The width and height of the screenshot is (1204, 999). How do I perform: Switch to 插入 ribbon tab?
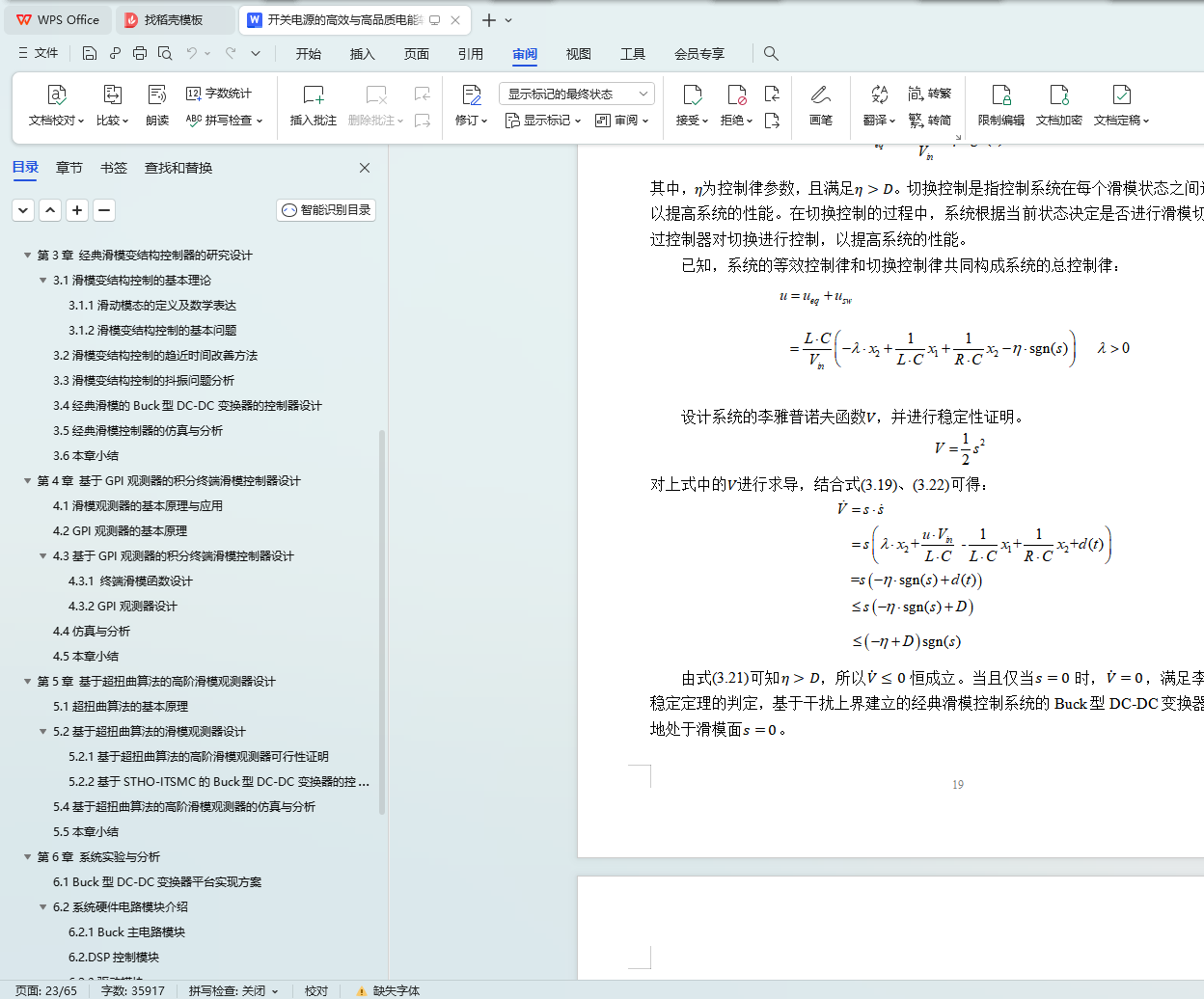click(x=363, y=54)
